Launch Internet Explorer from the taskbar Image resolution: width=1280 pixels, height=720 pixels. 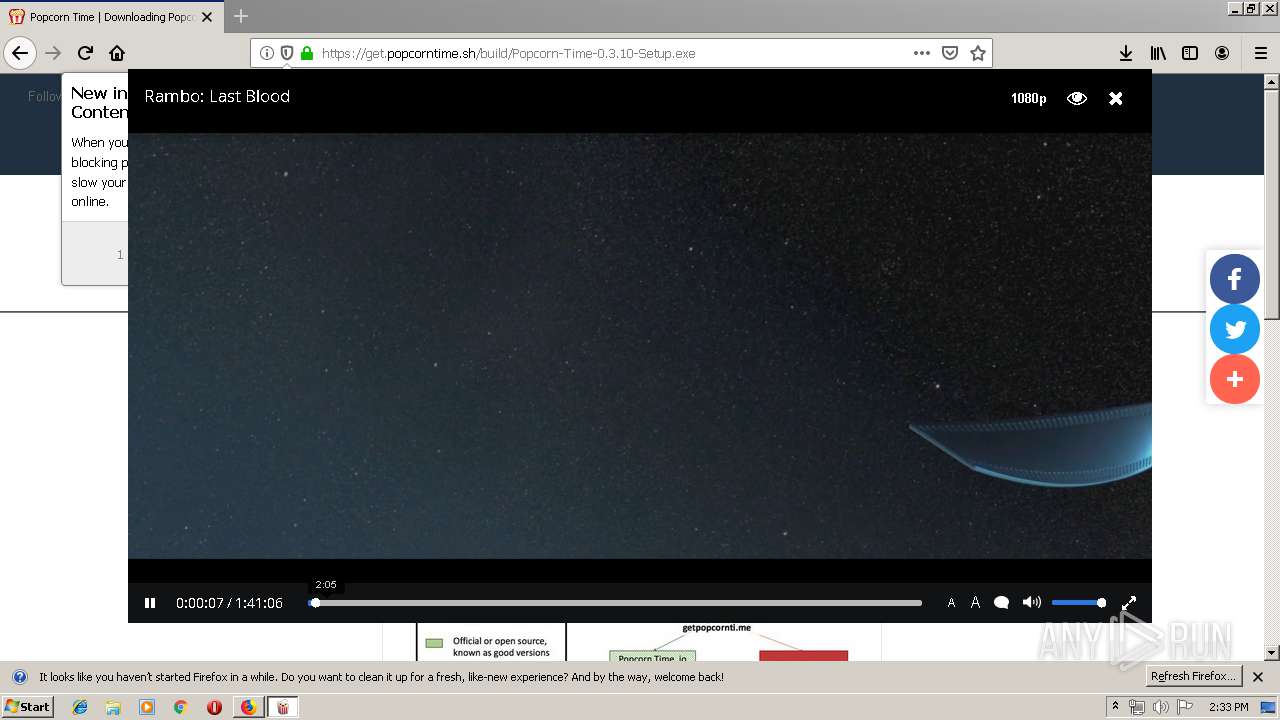point(80,707)
